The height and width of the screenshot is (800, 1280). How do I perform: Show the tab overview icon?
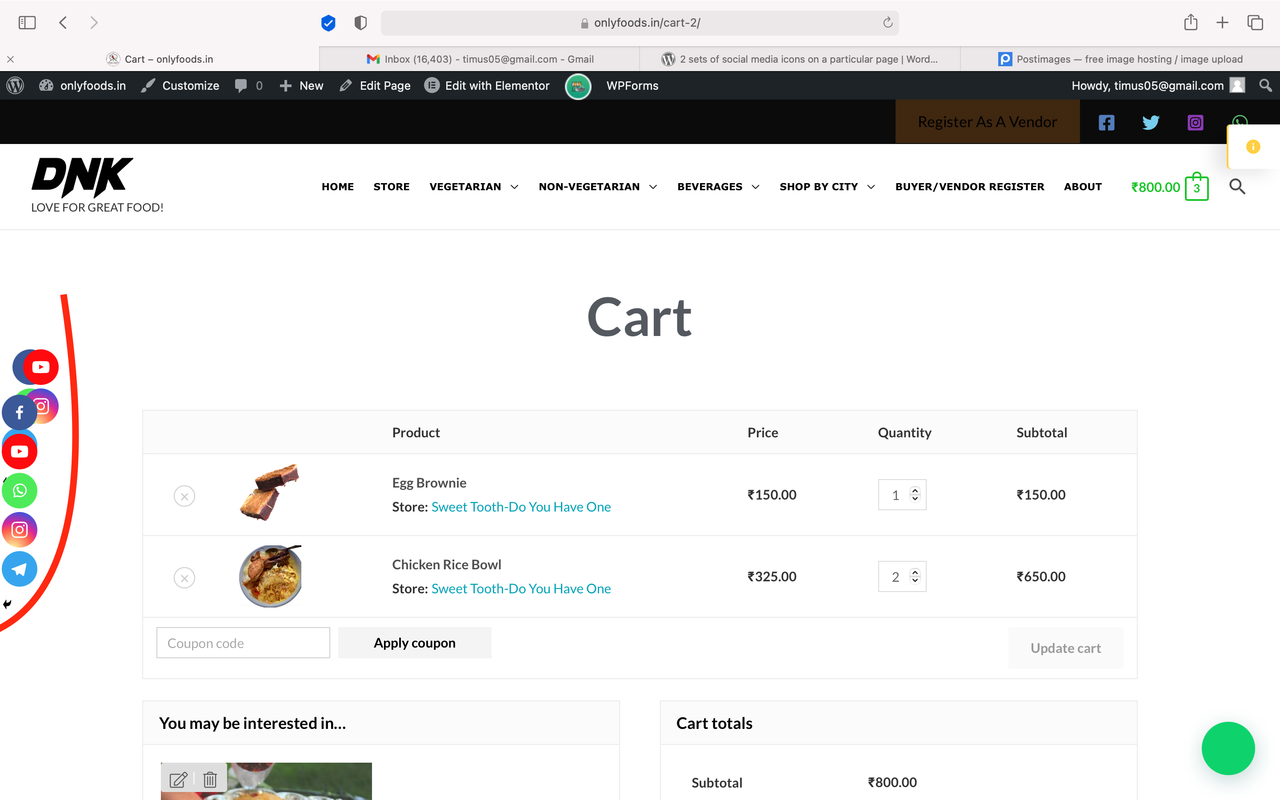click(x=1255, y=22)
